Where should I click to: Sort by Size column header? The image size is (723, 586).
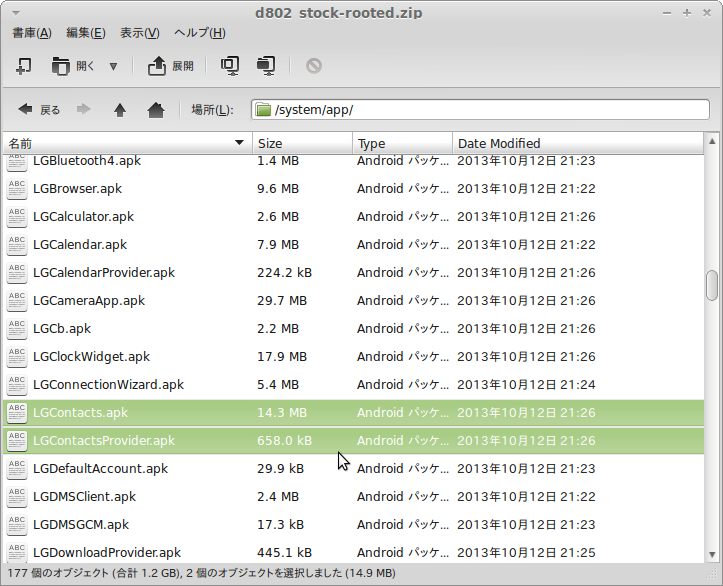click(x=302, y=143)
